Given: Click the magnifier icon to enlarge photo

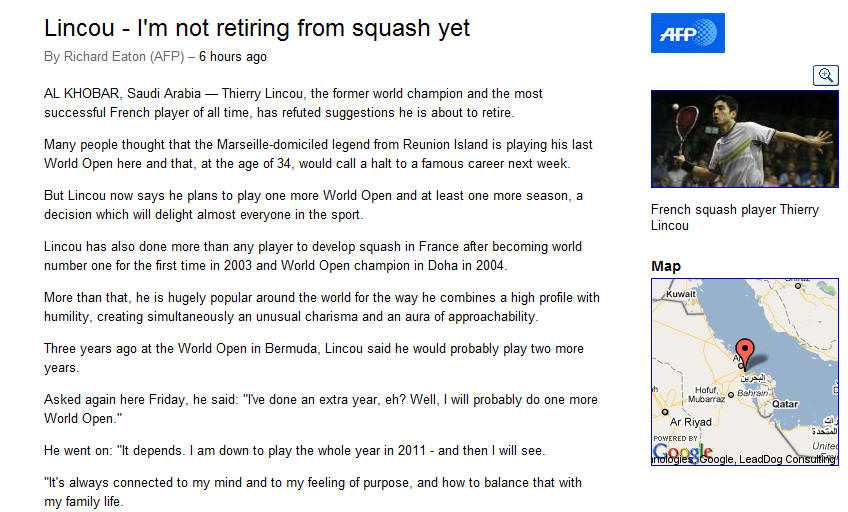Looking at the screenshot, I should coord(825,75).
